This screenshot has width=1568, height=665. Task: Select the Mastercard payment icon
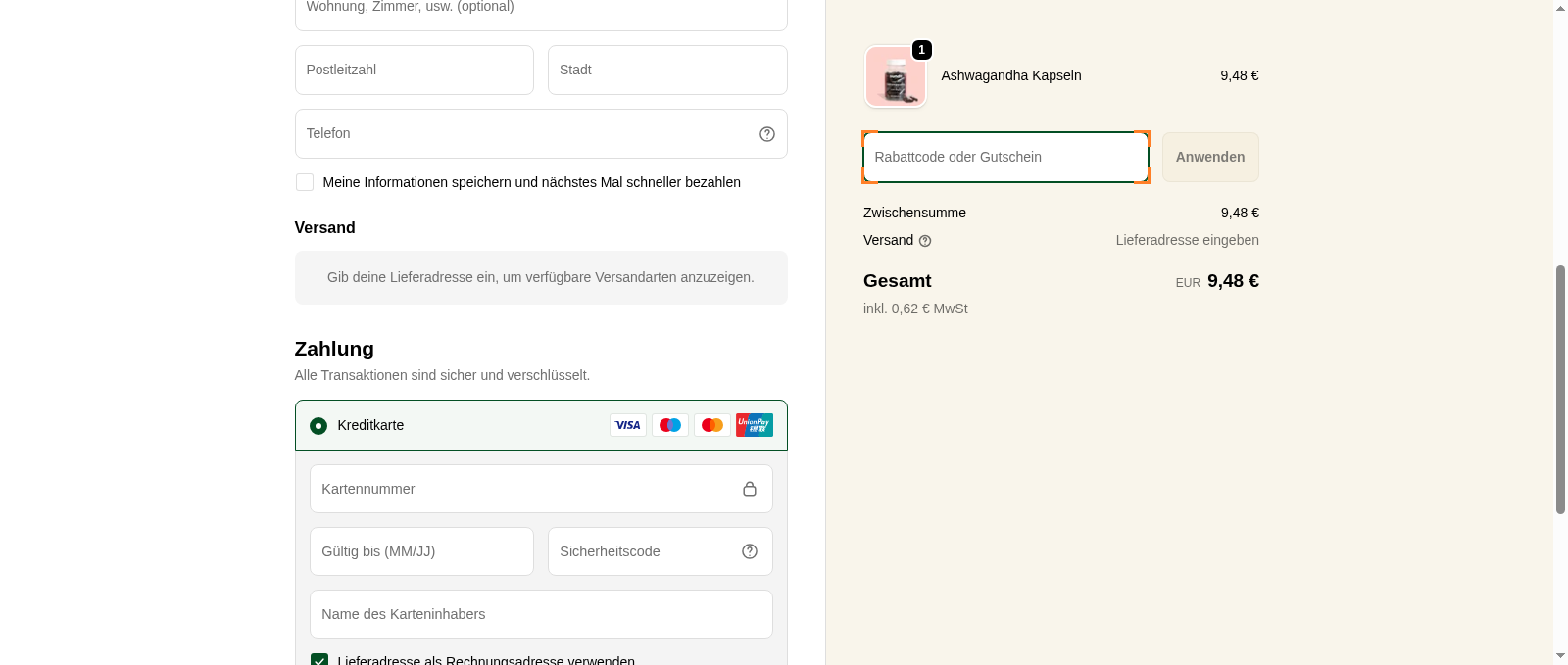tap(712, 425)
